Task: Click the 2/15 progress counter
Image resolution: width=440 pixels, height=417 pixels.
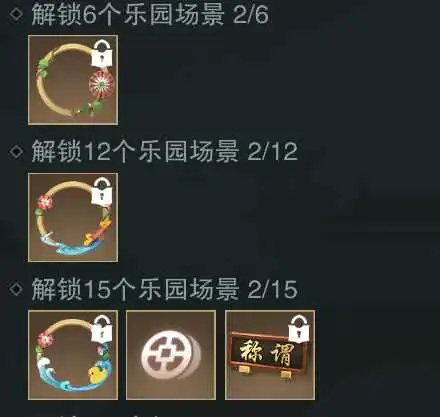Action: [x=272, y=289]
